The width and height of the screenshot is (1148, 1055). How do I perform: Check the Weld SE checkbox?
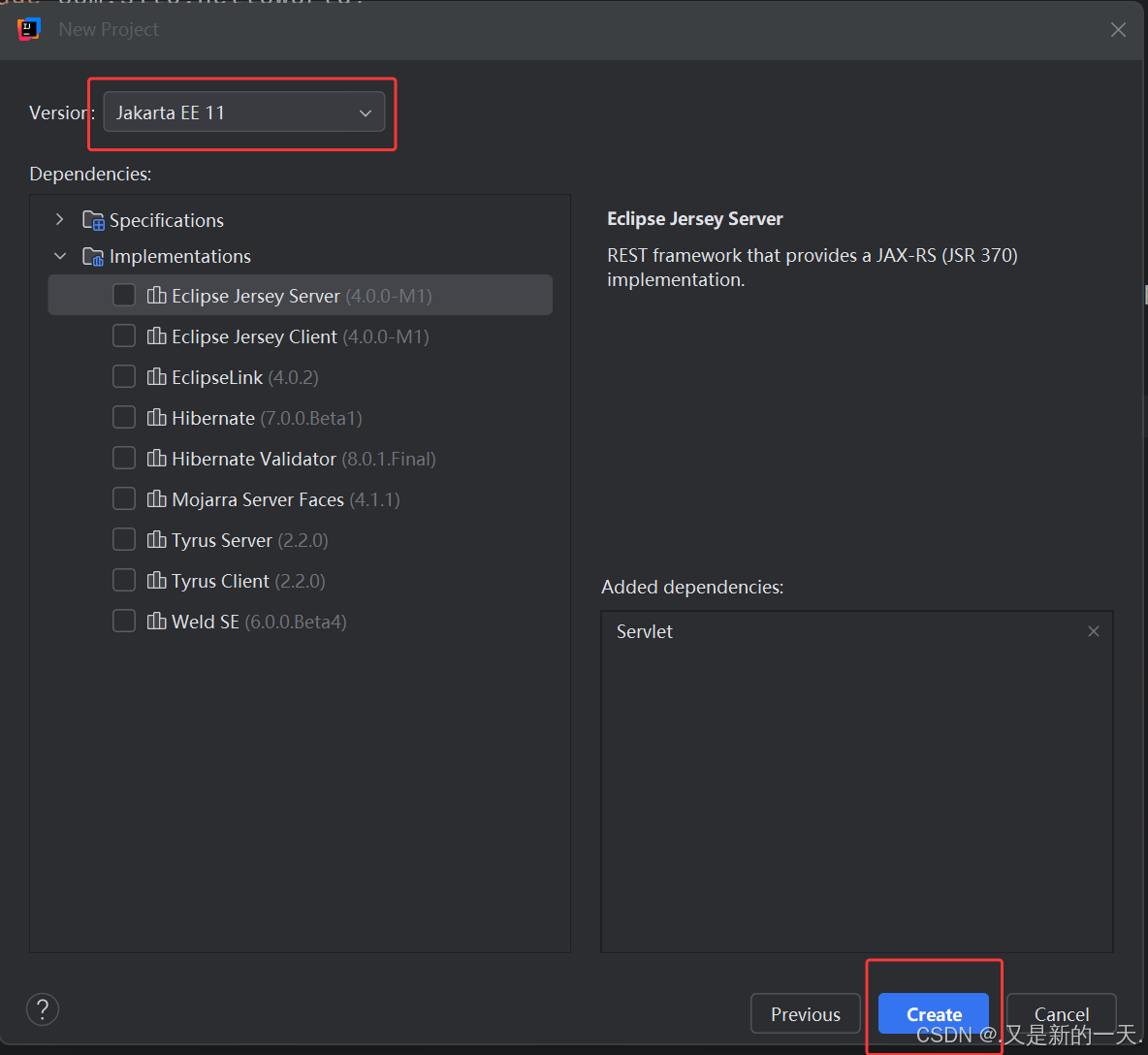tap(124, 621)
